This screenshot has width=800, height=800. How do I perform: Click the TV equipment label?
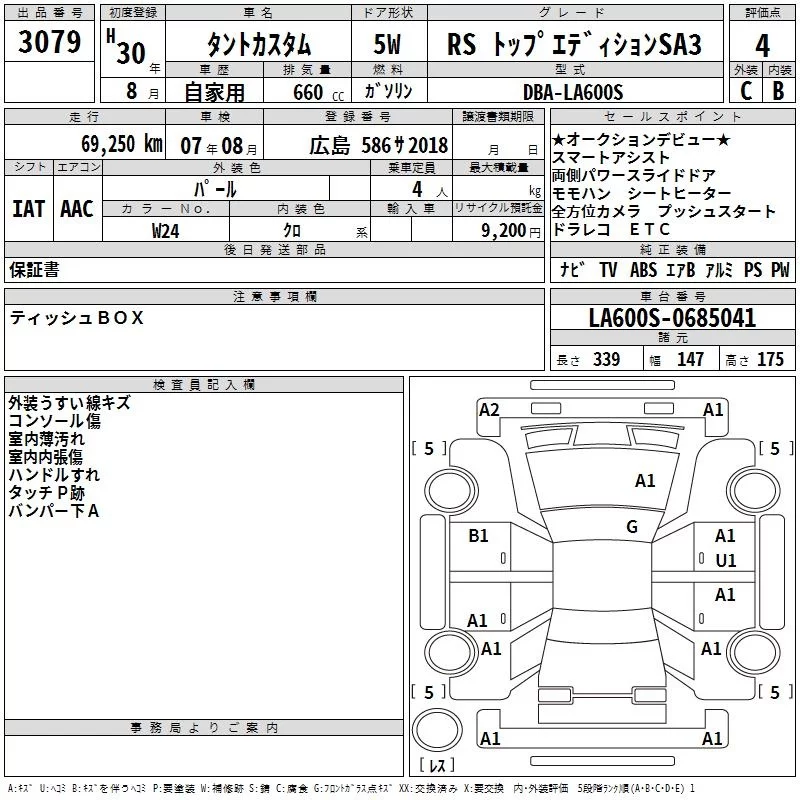608,270
